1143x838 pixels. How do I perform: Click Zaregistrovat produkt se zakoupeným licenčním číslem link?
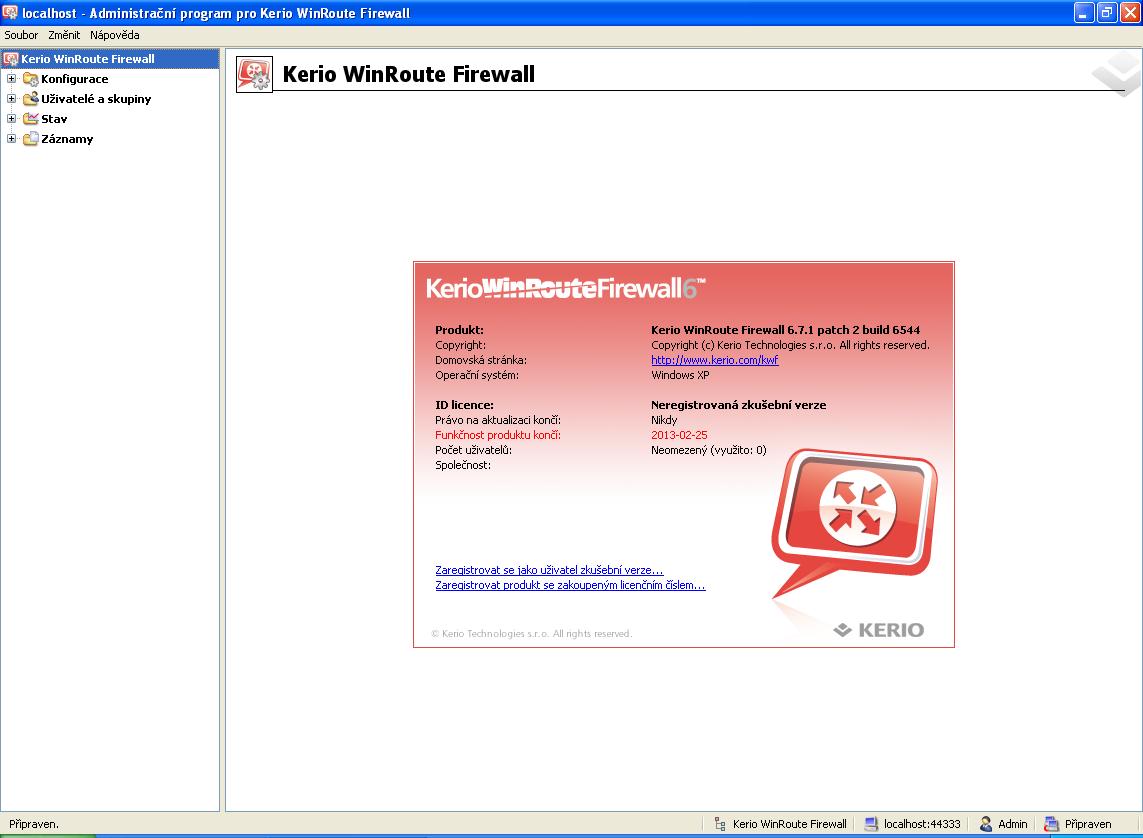pos(570,585)
